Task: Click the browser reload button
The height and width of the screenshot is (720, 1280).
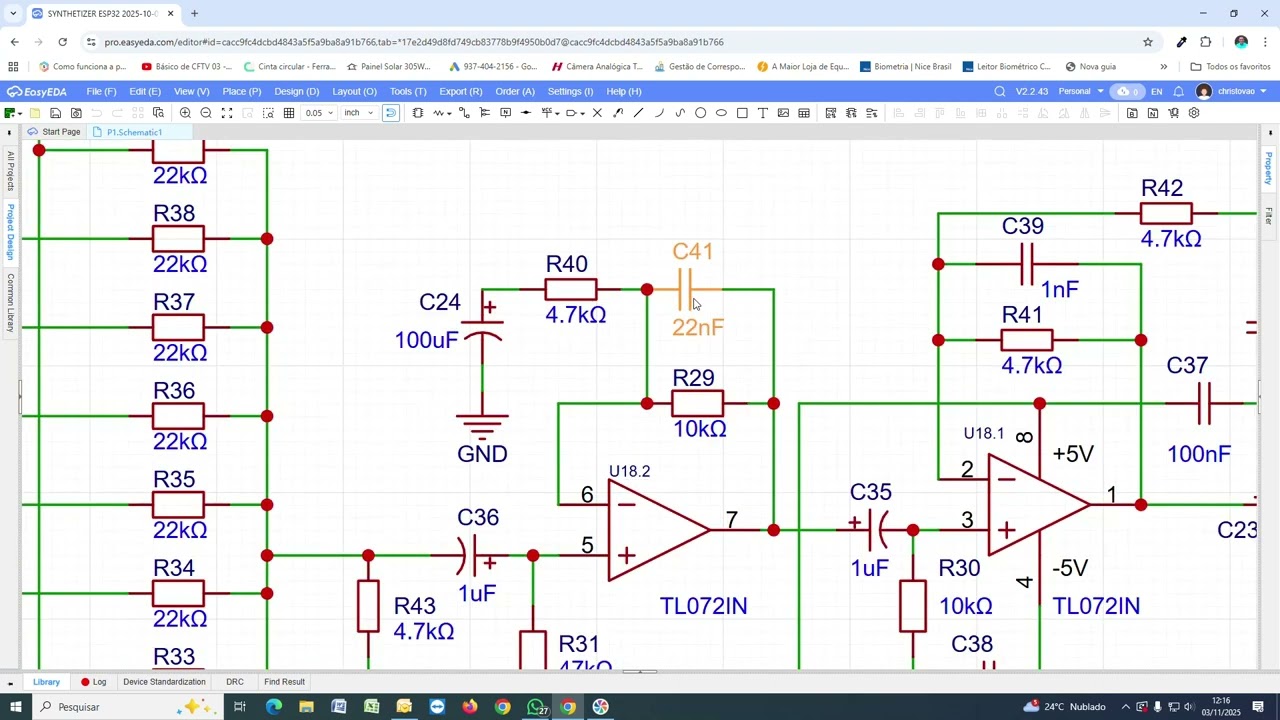Action: pyautogui.click(x=62, y=42)
